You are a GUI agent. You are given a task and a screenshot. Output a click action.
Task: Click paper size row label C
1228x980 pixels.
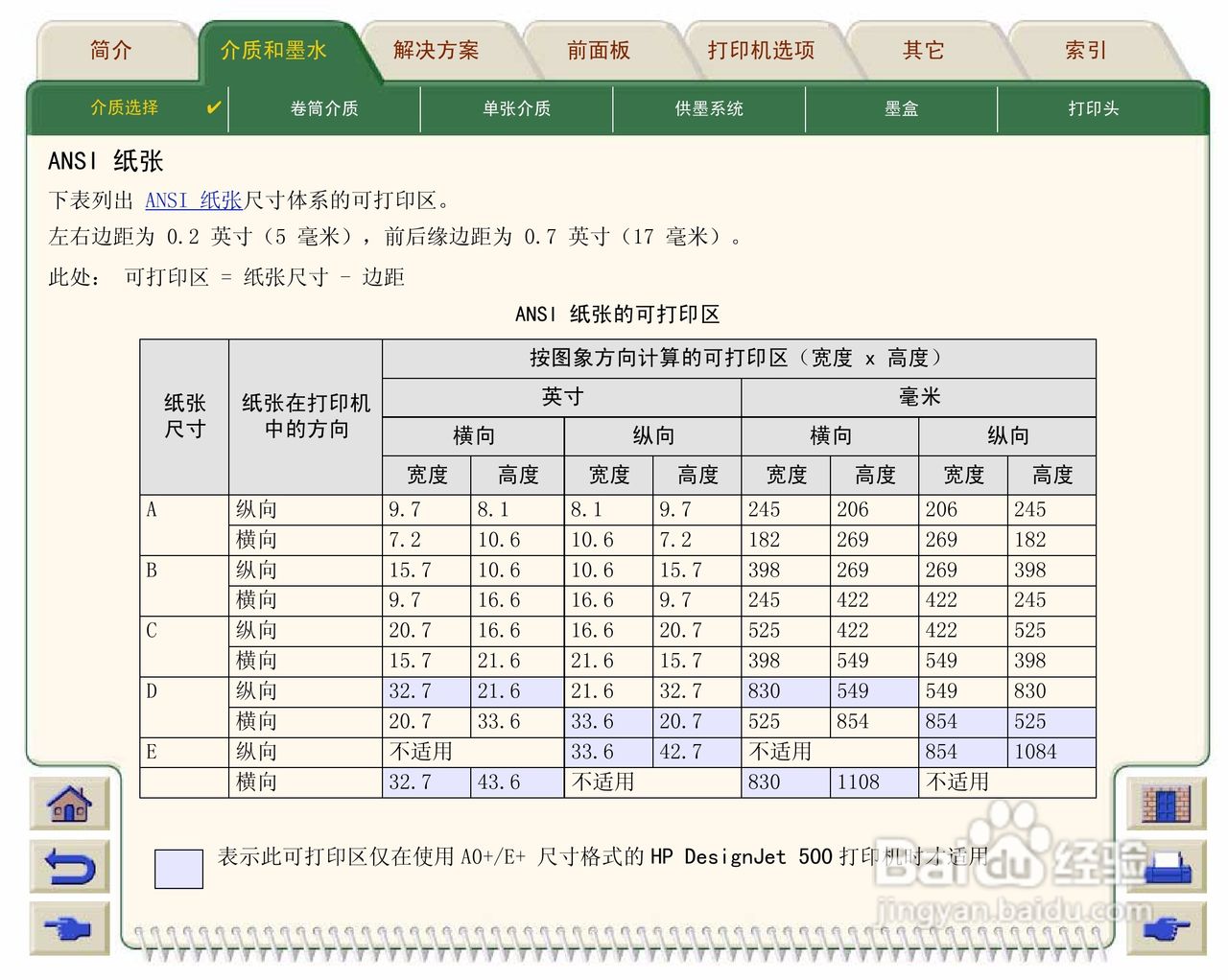(x=152, y=630)
